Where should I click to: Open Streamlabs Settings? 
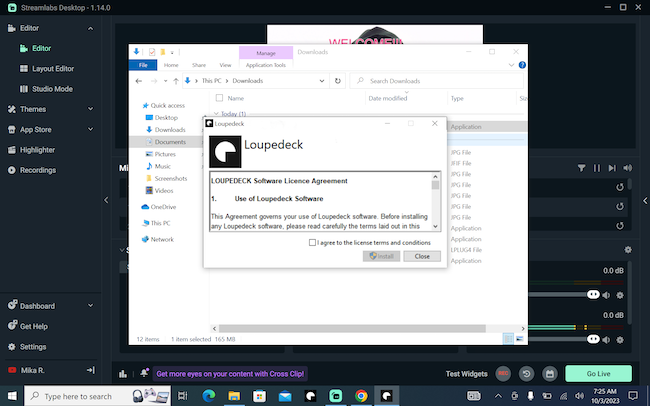pyautogui.click(x=33, y=347)
